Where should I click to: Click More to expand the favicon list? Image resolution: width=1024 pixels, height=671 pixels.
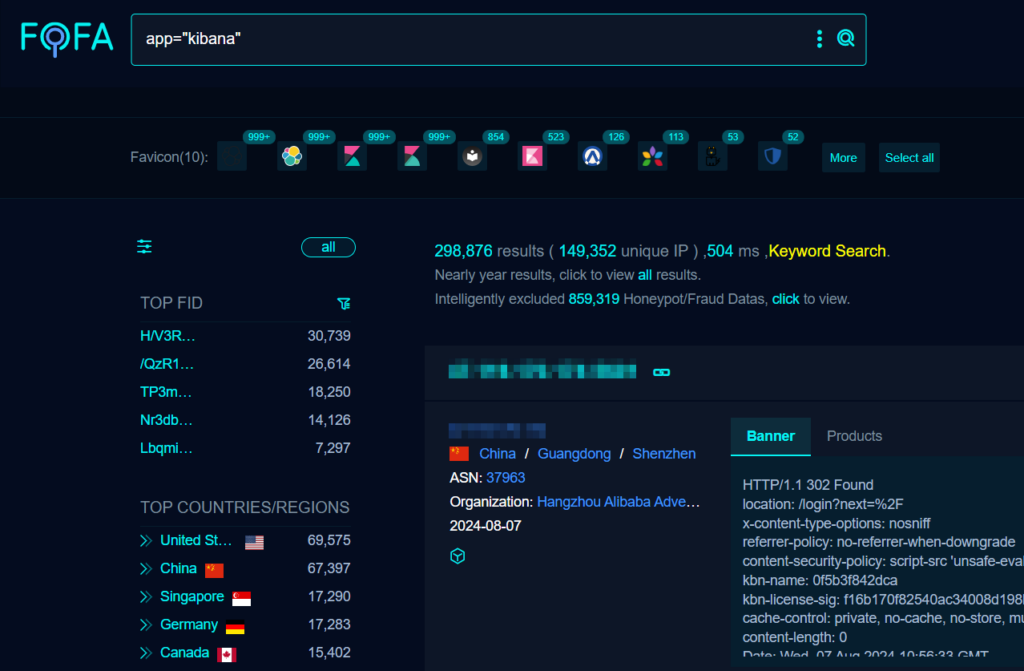click(843, 157)
